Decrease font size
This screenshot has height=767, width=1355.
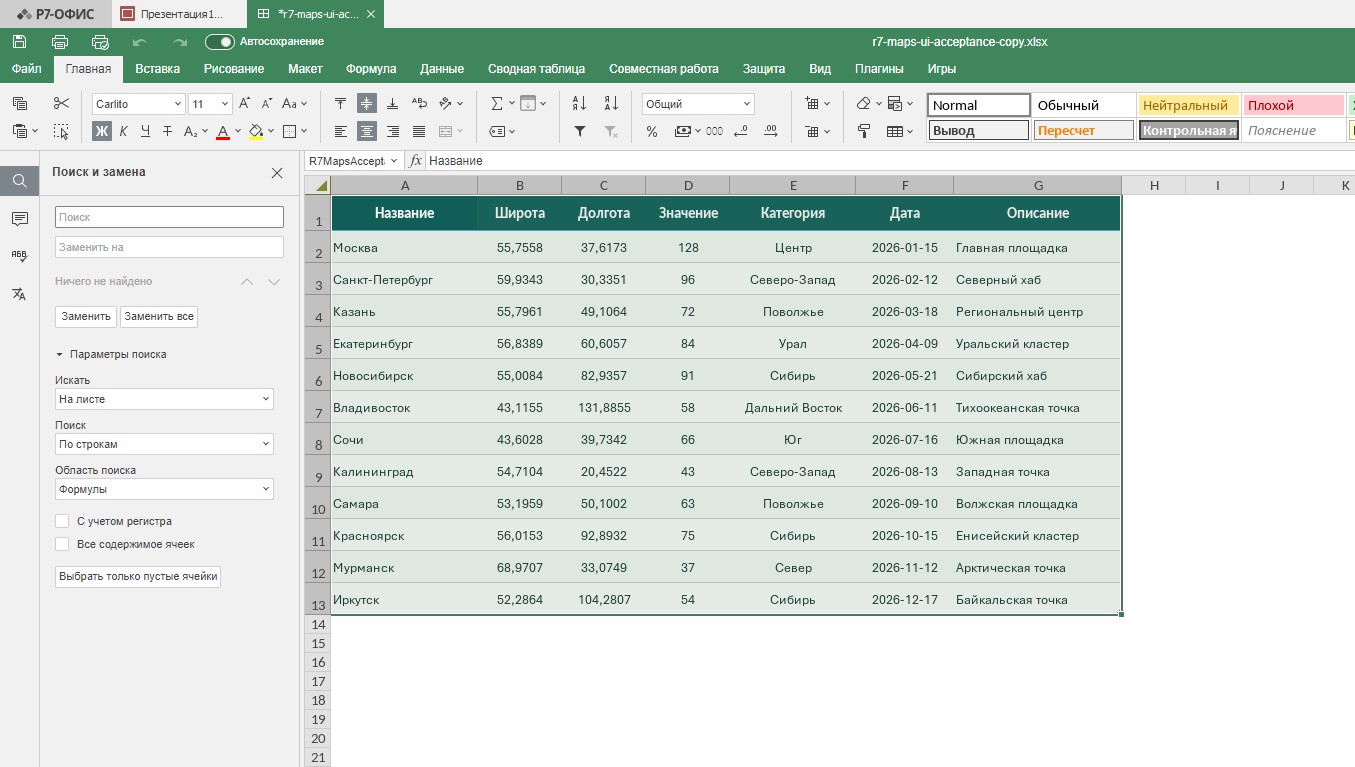(267, 103)
